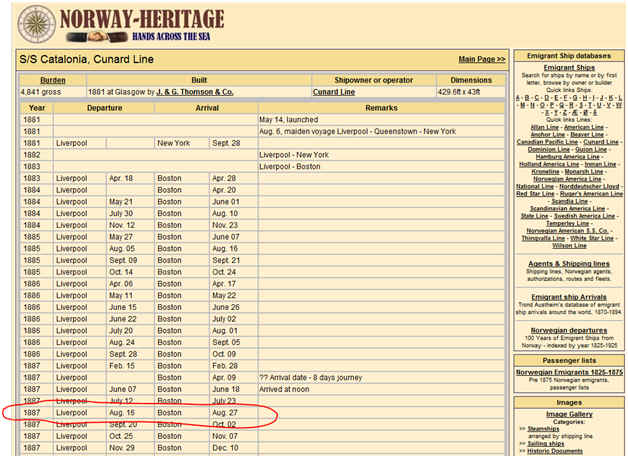
Task: Open the Guion Line link
Action: 591,149
